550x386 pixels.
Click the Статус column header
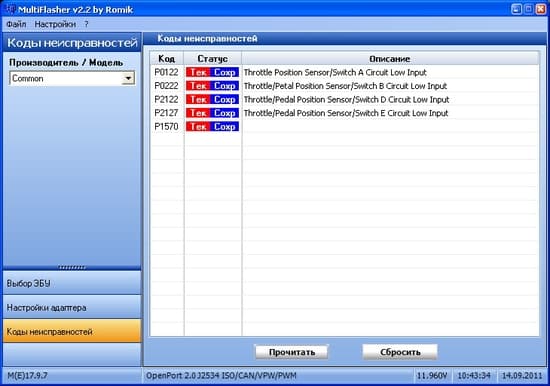point(213,59)
